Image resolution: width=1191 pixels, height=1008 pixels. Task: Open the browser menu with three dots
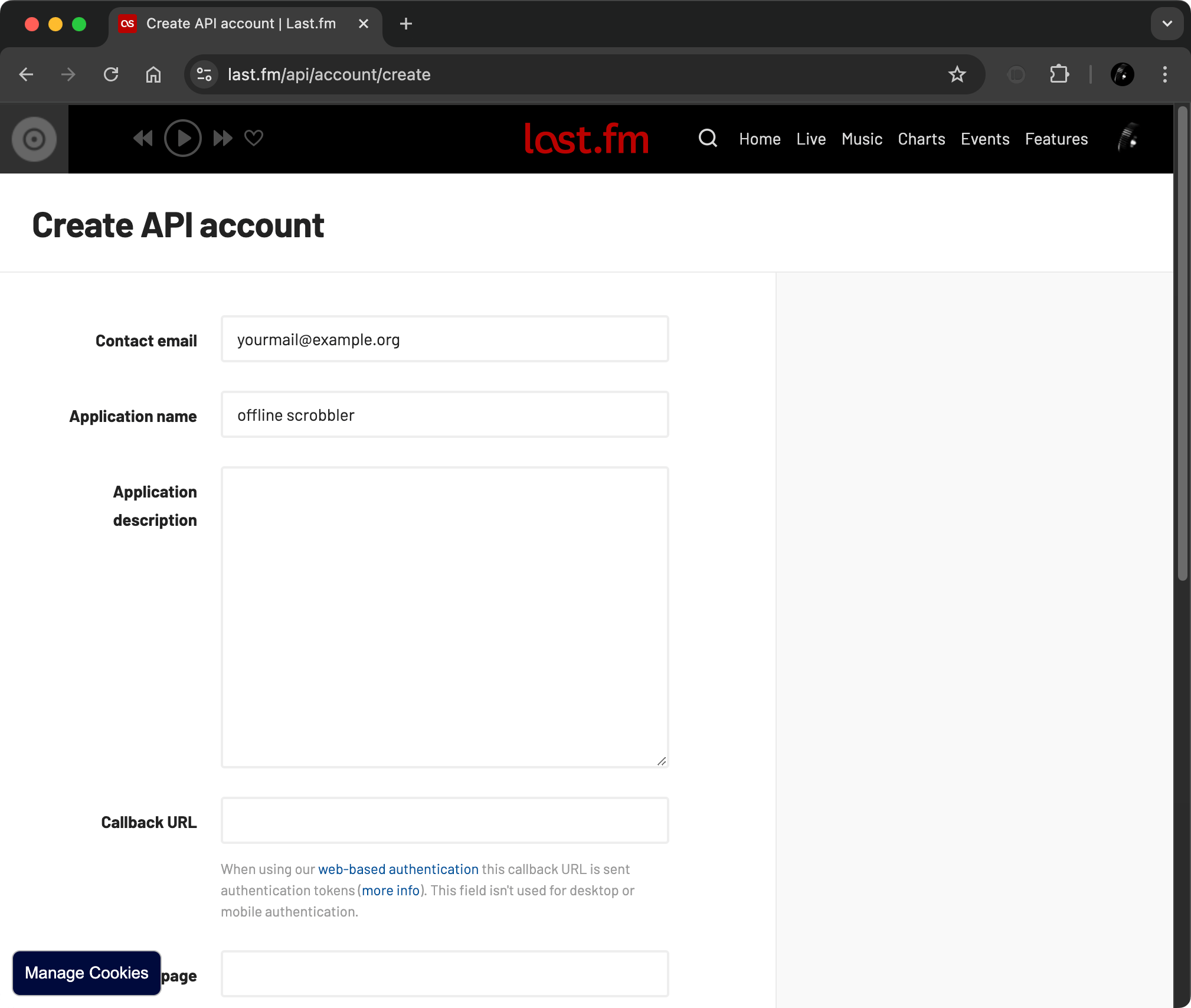tap(1164, 74)
